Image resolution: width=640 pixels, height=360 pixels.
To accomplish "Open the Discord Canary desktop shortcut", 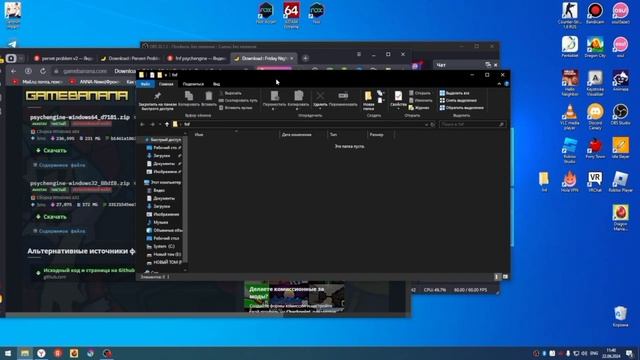I will [x=595, y=116].
